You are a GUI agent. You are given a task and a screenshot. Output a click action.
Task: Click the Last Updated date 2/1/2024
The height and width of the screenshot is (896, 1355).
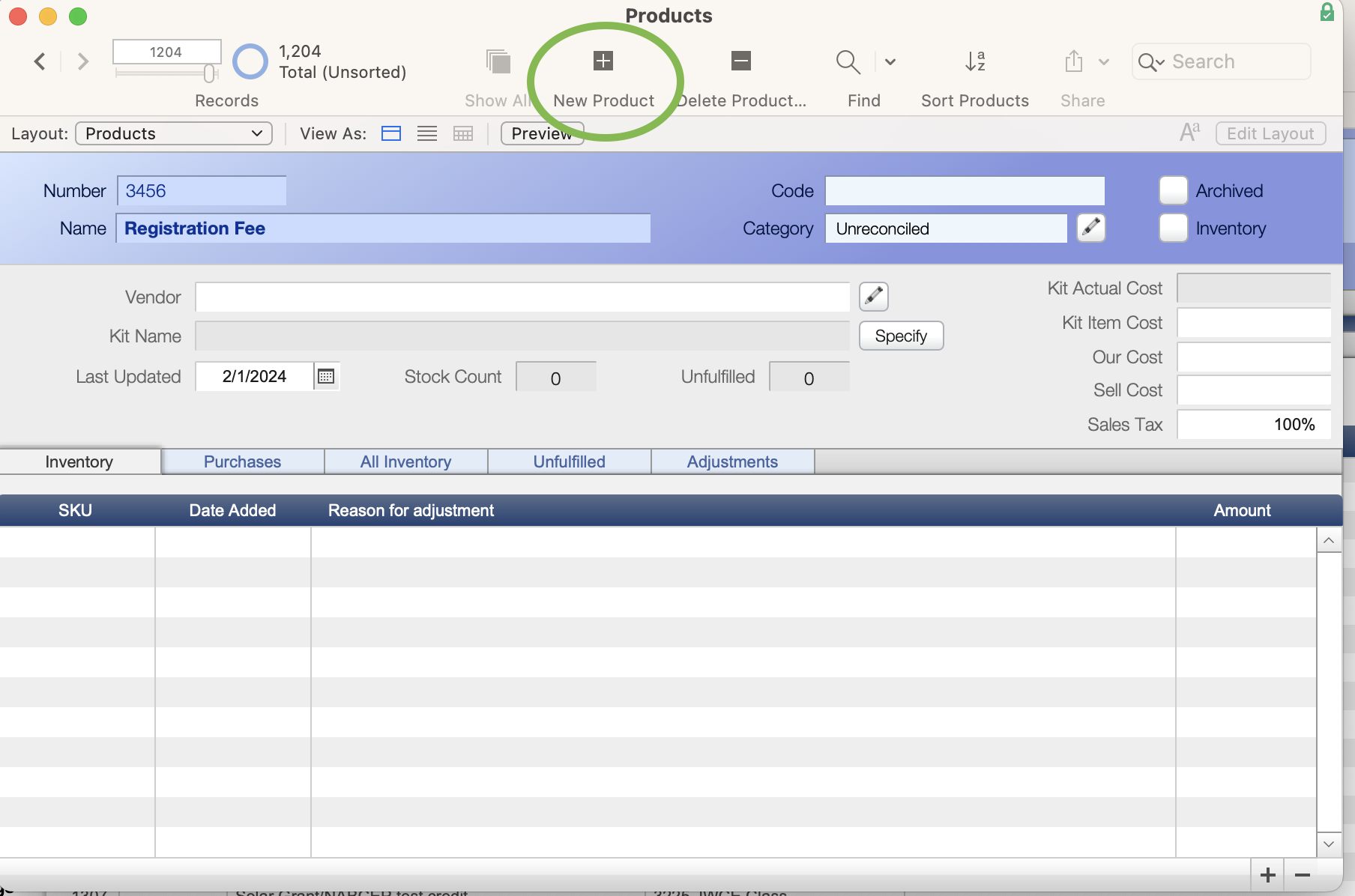click(x=254, y=376)
